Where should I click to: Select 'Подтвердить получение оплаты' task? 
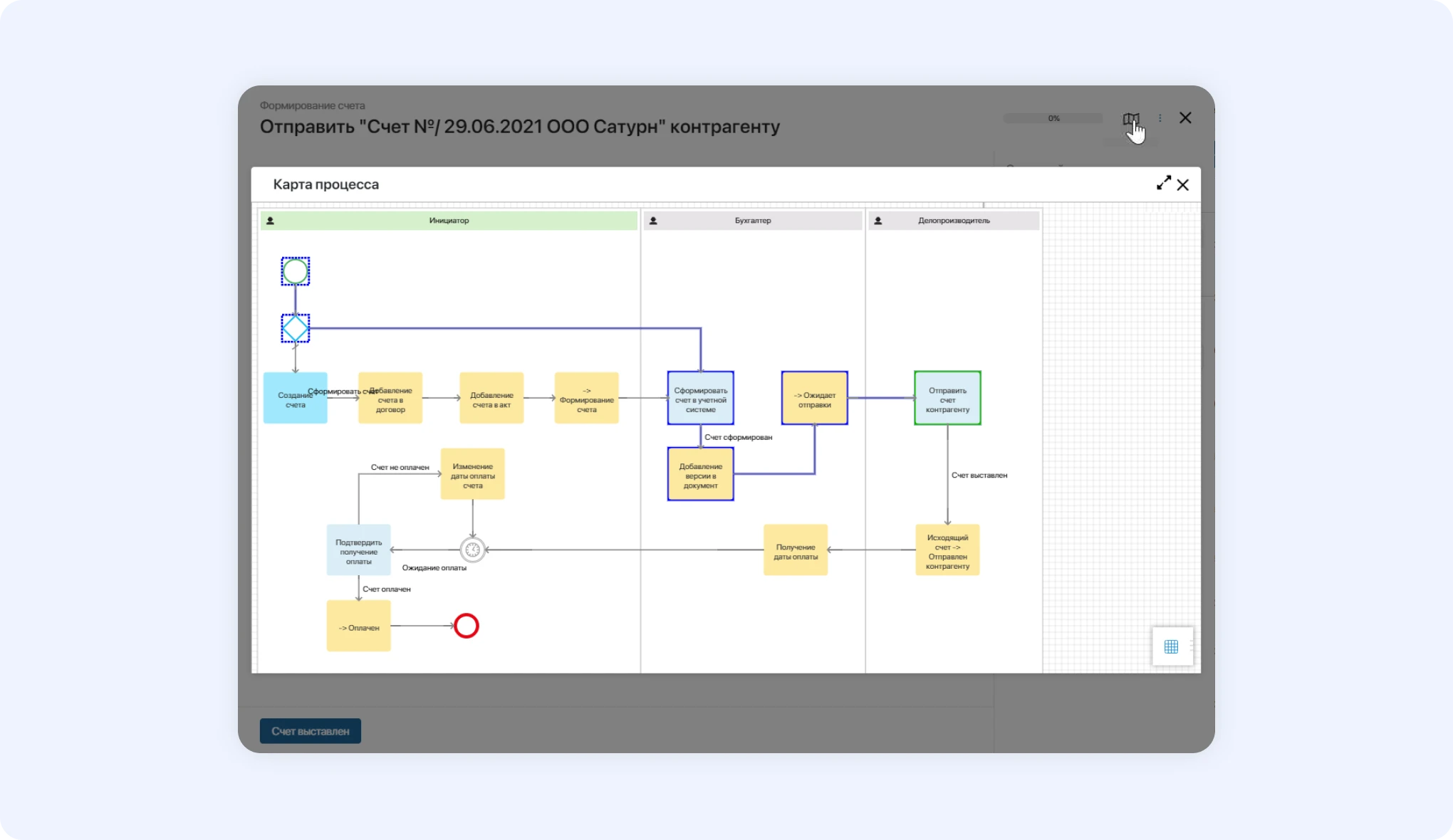(x=358, y=550)
